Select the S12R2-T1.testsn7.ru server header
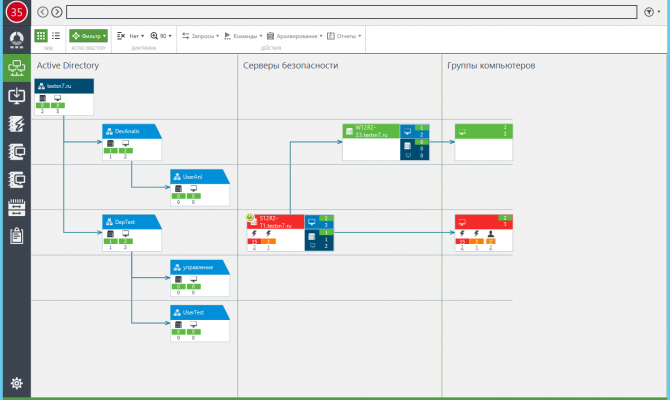 pos(276,222)
